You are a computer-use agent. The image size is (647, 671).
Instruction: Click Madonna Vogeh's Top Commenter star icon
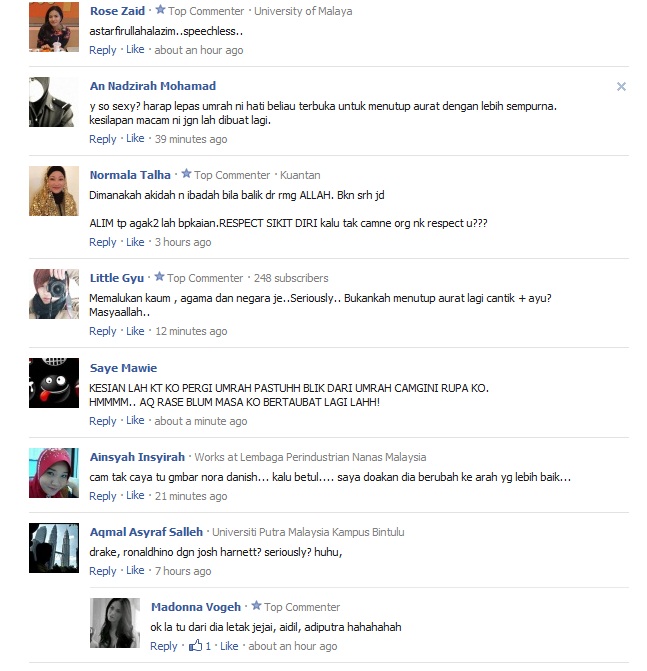click(x=256, y=606)
